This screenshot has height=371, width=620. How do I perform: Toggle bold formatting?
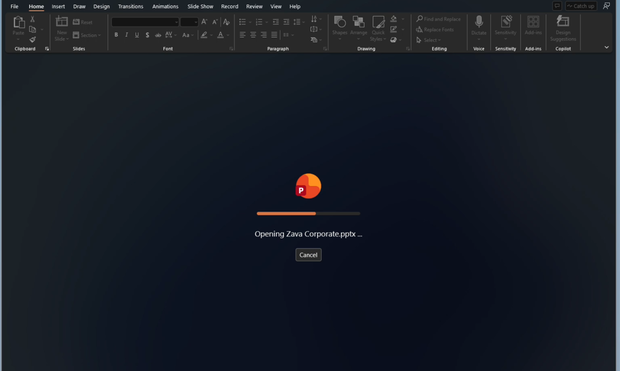click(x=116, y=35)
